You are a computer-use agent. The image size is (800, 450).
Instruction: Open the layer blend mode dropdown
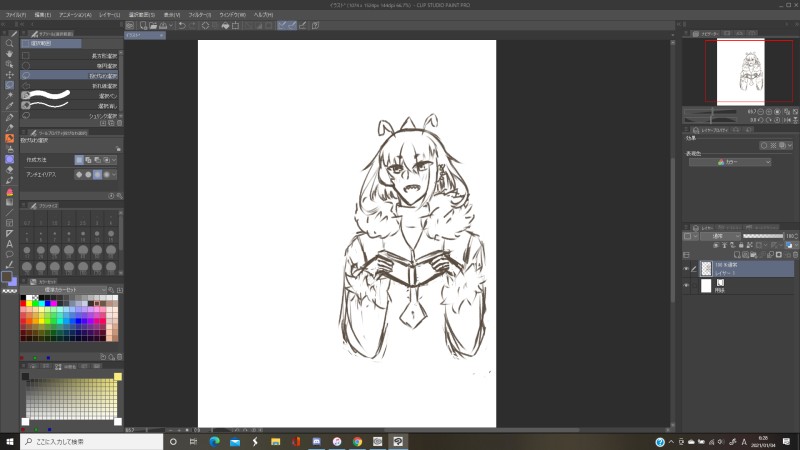pos(720,236)
